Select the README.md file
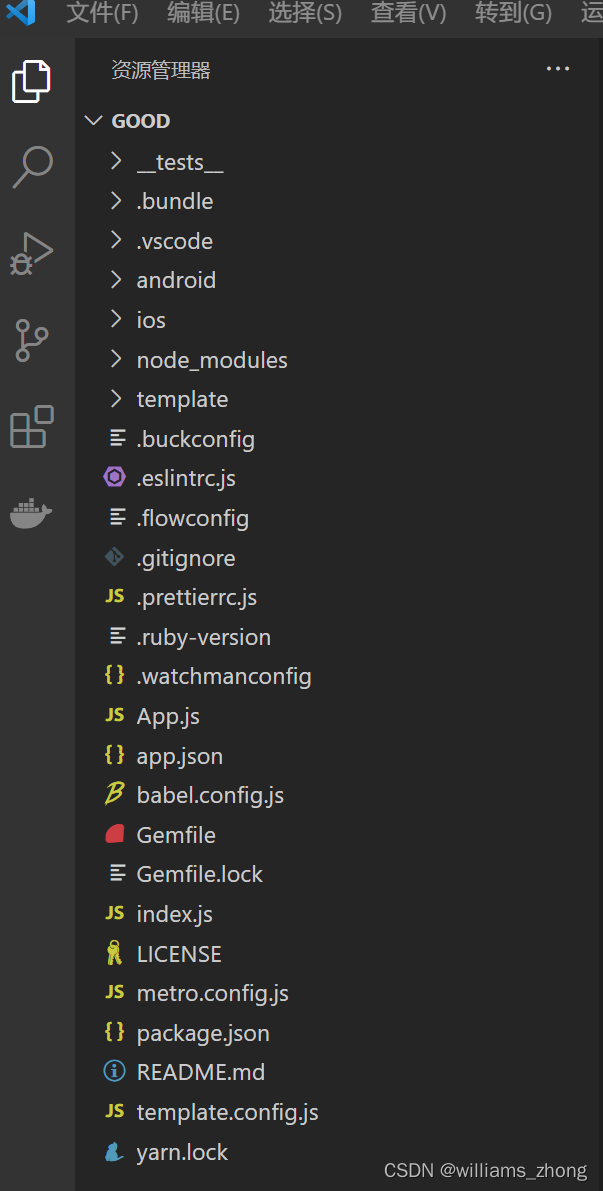The height and width of the screenshot is (1191, 603). click(x=200, y=1072)
